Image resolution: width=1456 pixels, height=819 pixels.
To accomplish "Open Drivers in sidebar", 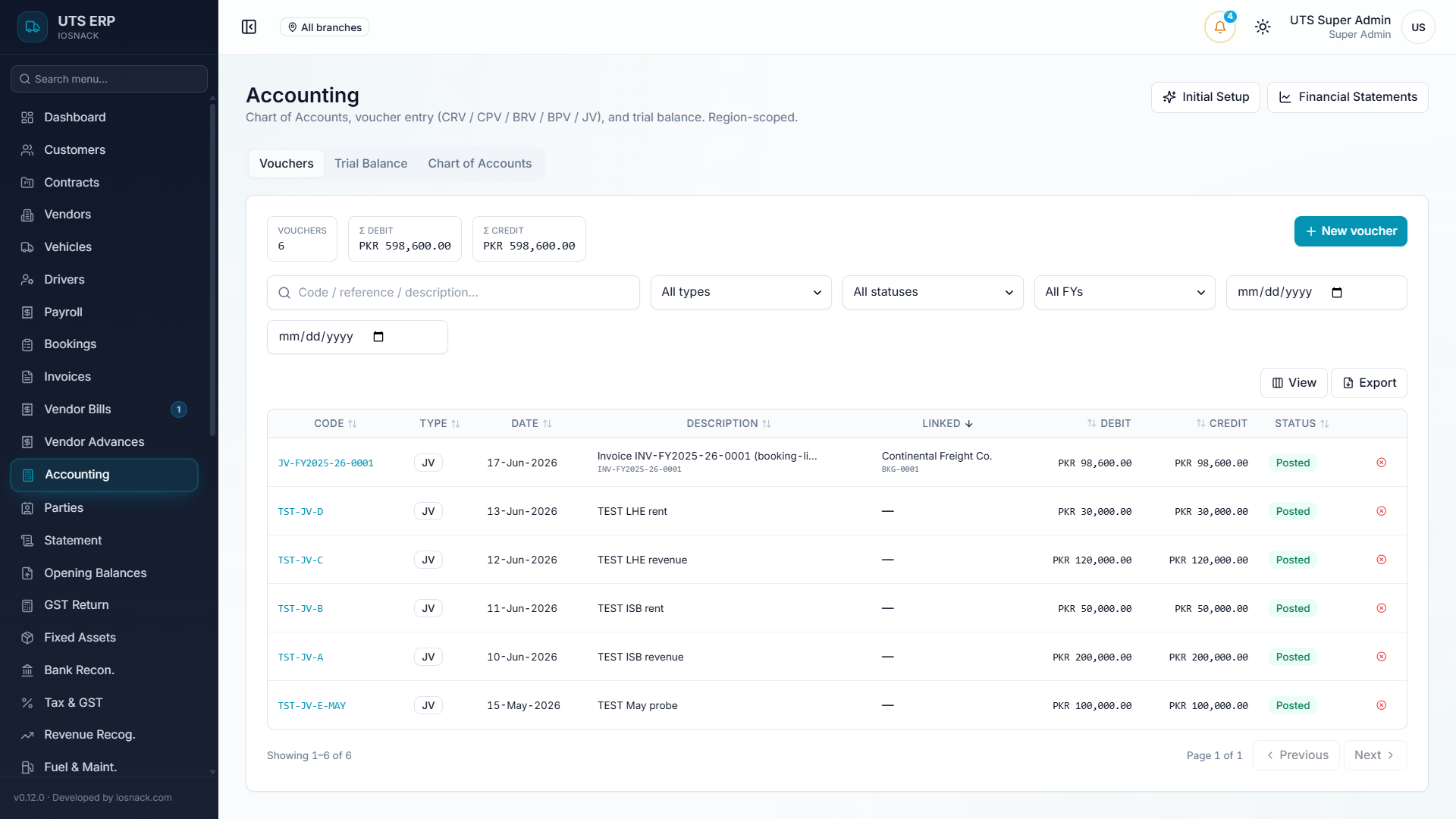I will [105, 280].
